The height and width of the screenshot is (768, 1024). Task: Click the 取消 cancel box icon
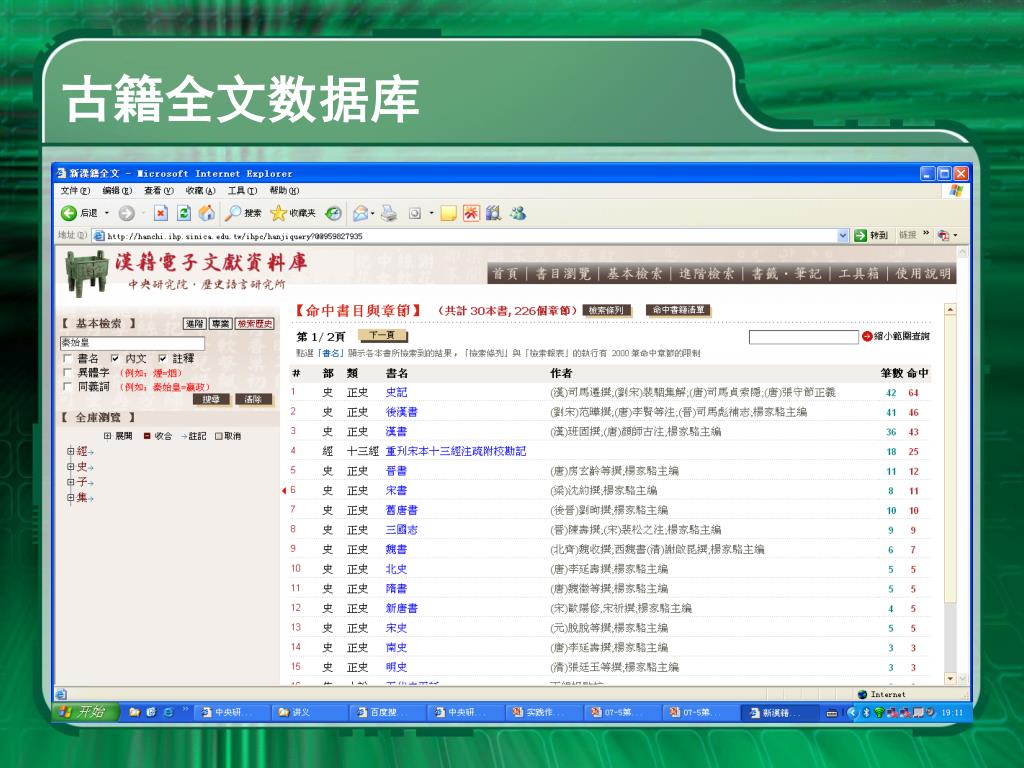click(x=219, y=436)
